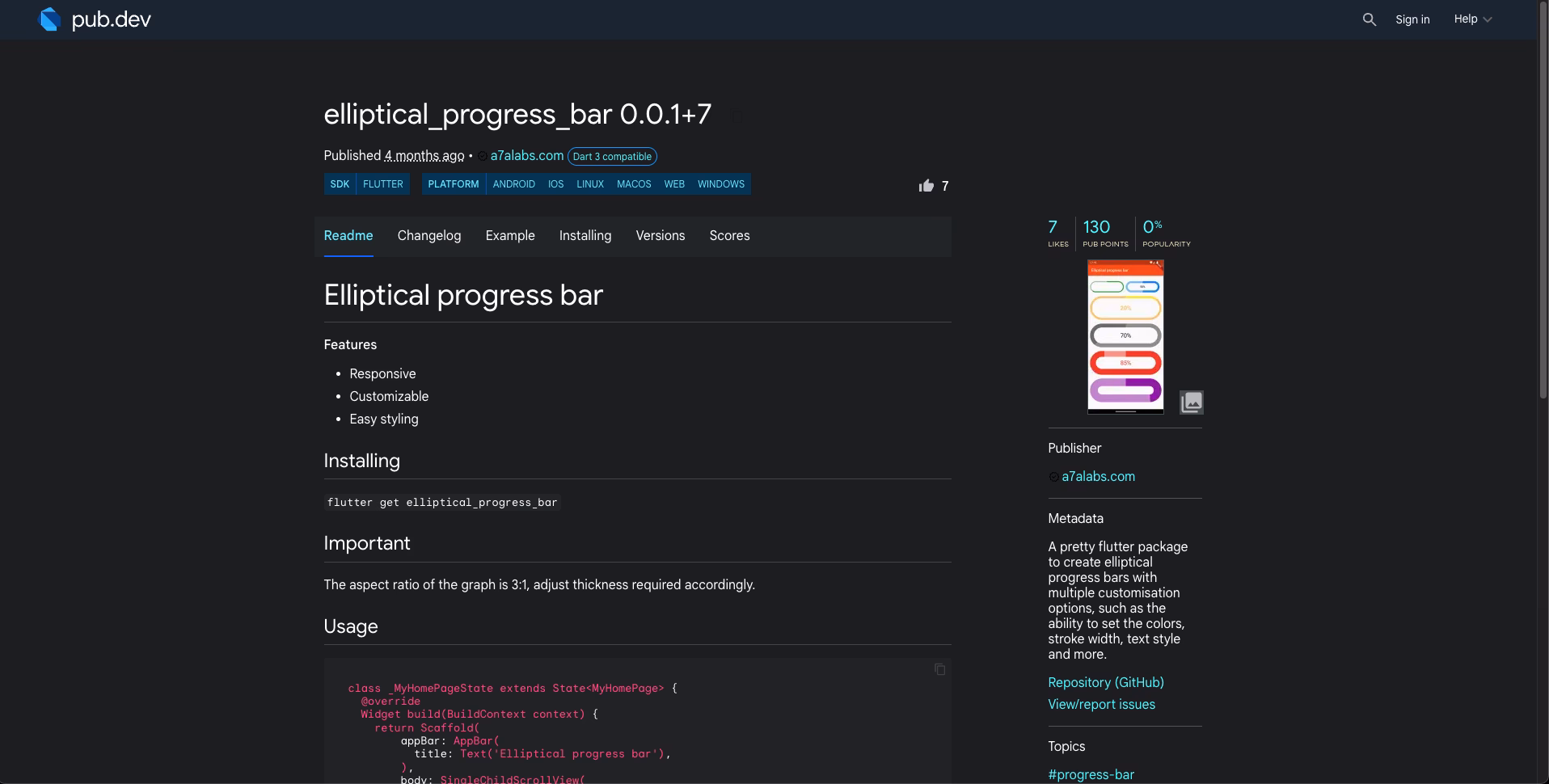This screenshot has height=784, width=1549.
Task: Click the Easy styling feature bullet
Action: coord(384,419)
